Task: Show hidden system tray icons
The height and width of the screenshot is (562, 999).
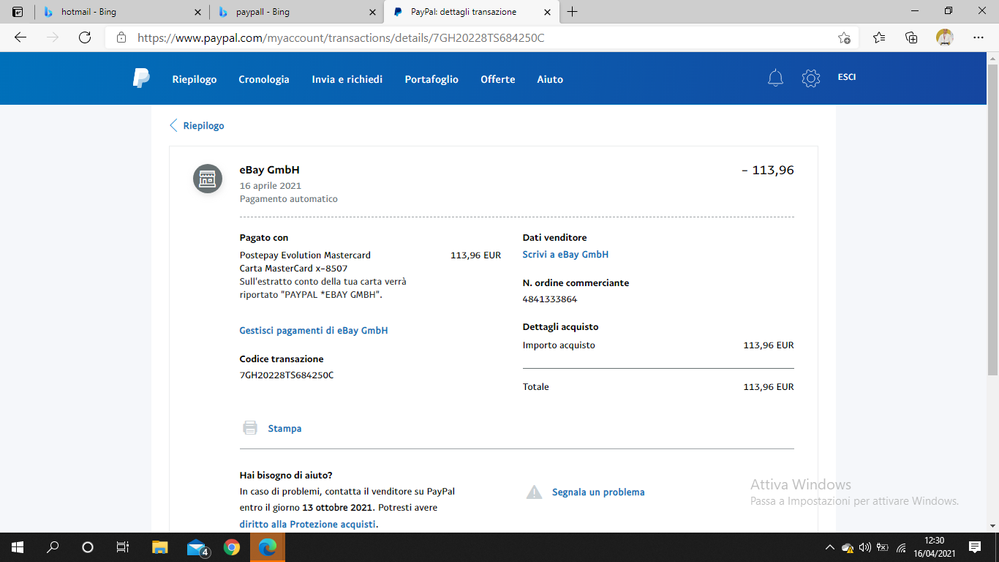Action: [x=830, y=547]
